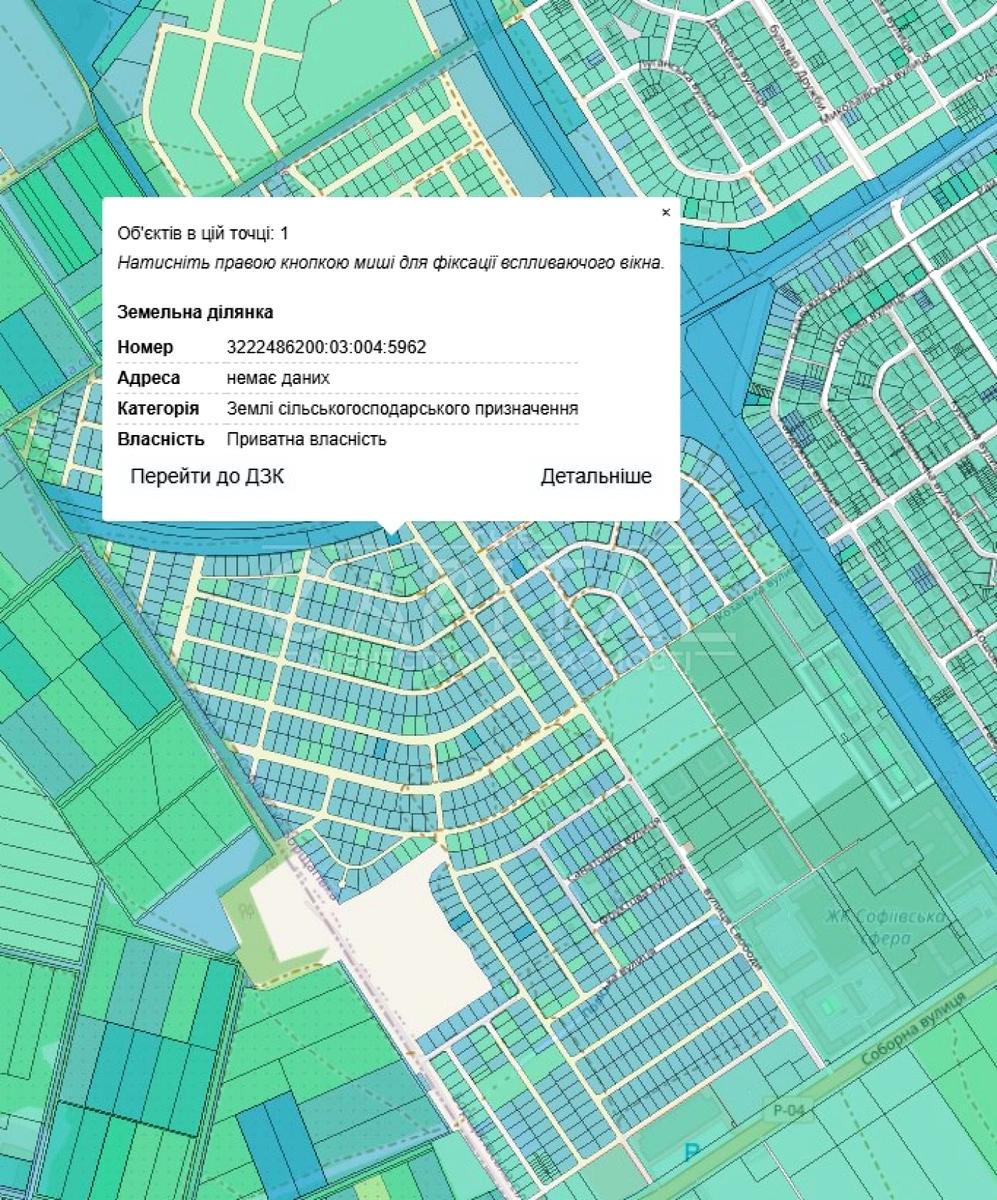The height and width of the screenshot is (1200, 997).
Task: Close the parcel info popup
Action: coord(666,212)
